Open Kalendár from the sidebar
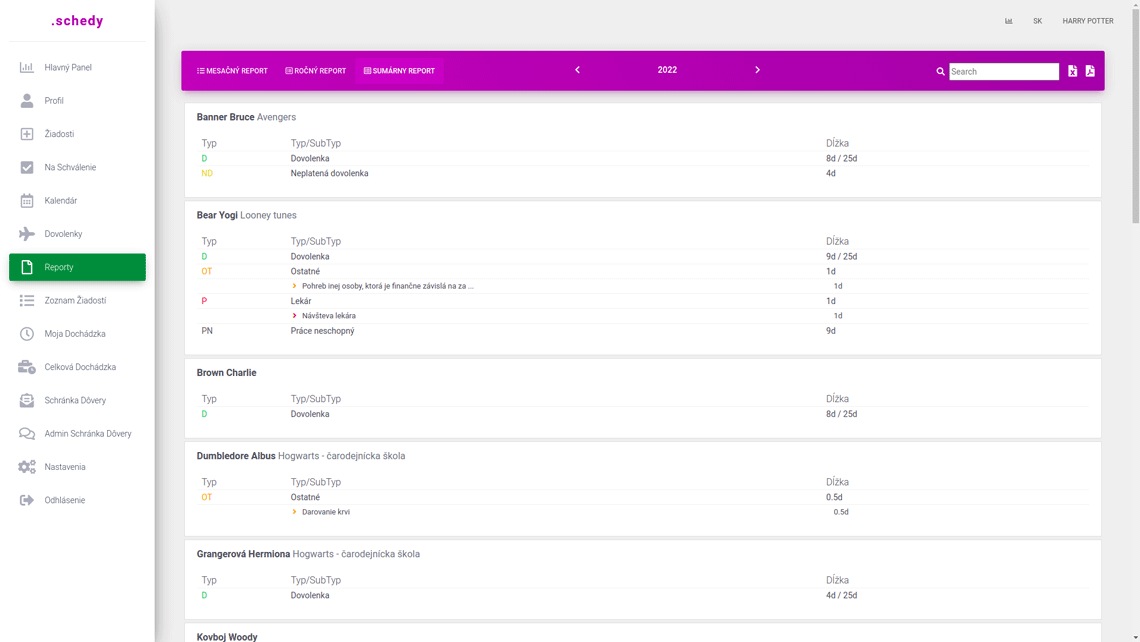 click(60, 201)
